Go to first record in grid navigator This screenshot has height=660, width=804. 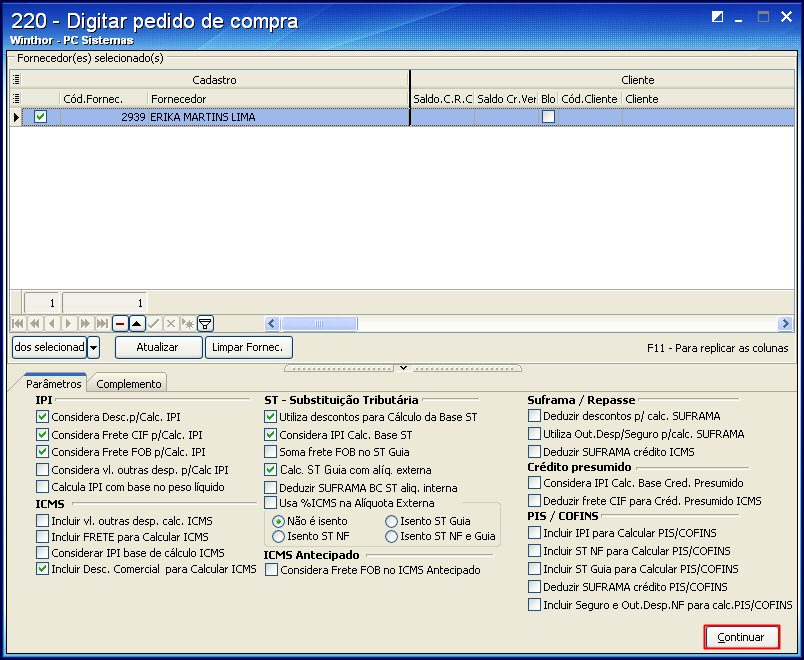point(17,324)
